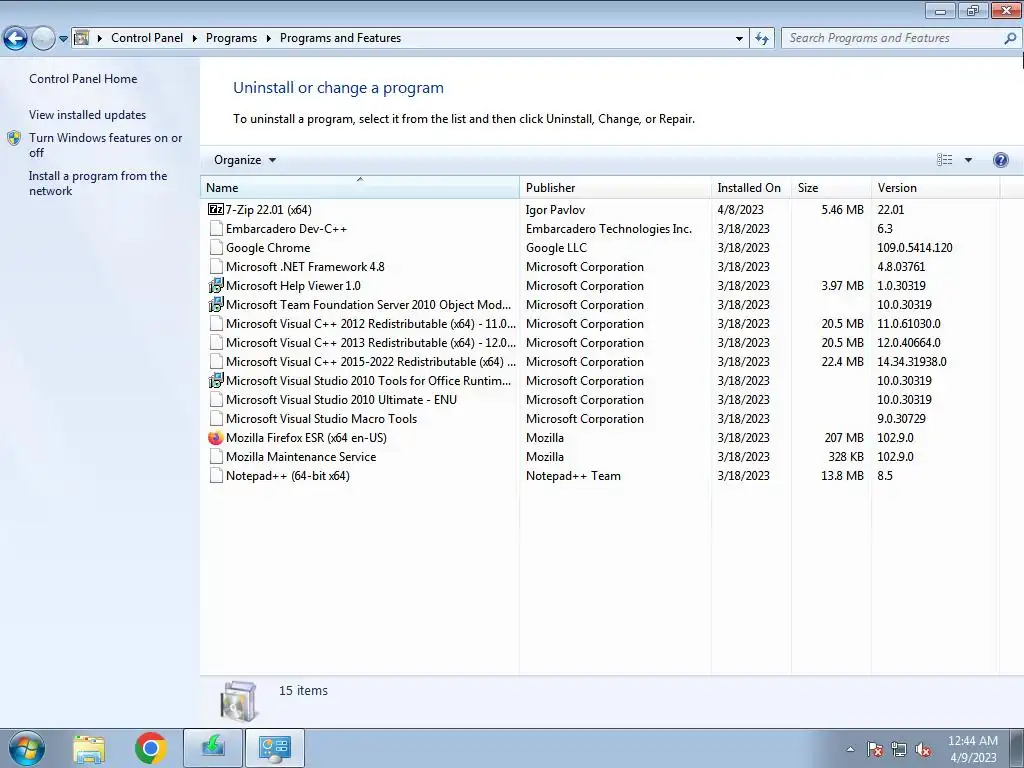
Task: Click Team Foundation Server 2010 row icon
Action: [x=216, y=304]
